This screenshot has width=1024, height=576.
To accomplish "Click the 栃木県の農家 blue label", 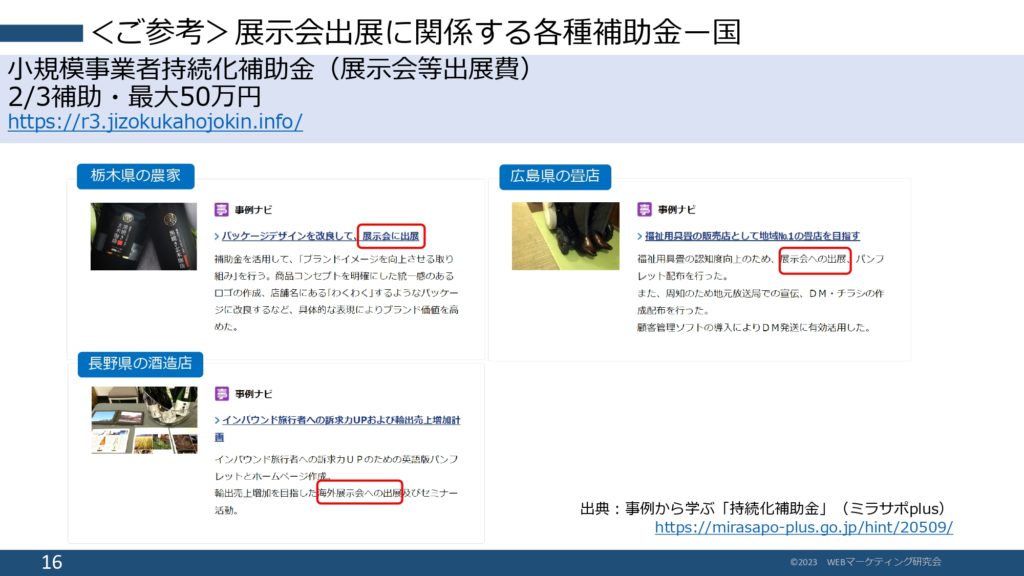I will (x=136, y=176).
